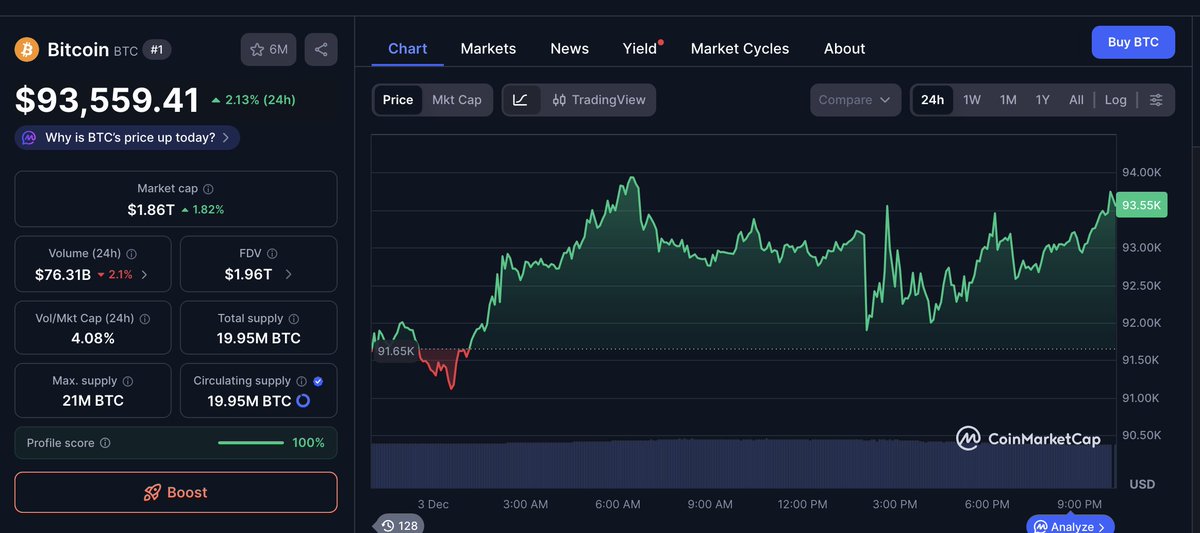This screenshot has width=1200, height=533.
Task: Open the Market Cycles tab
Action: (x=740, y=48)
